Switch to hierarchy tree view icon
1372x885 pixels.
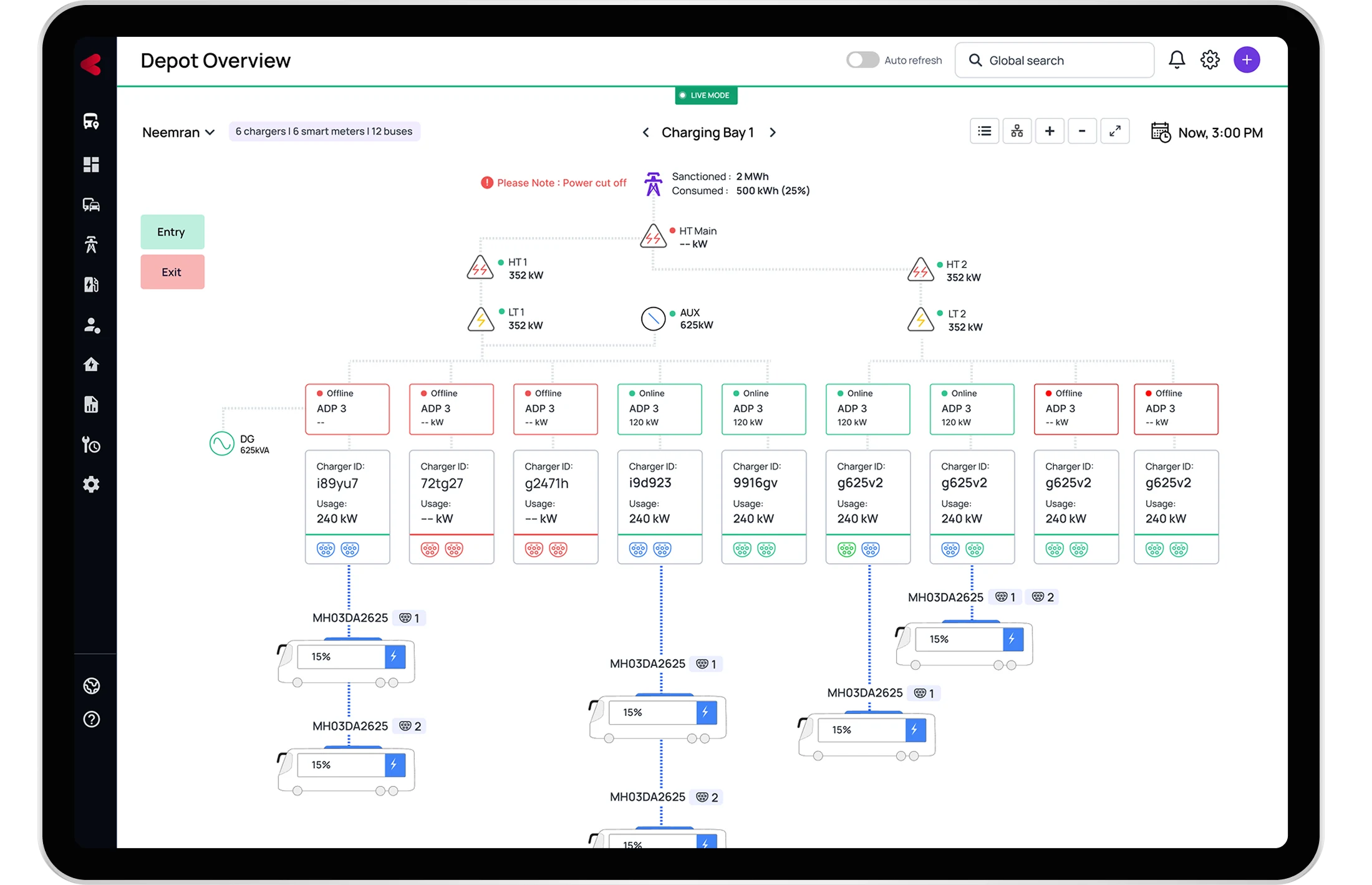(1017, 131)
